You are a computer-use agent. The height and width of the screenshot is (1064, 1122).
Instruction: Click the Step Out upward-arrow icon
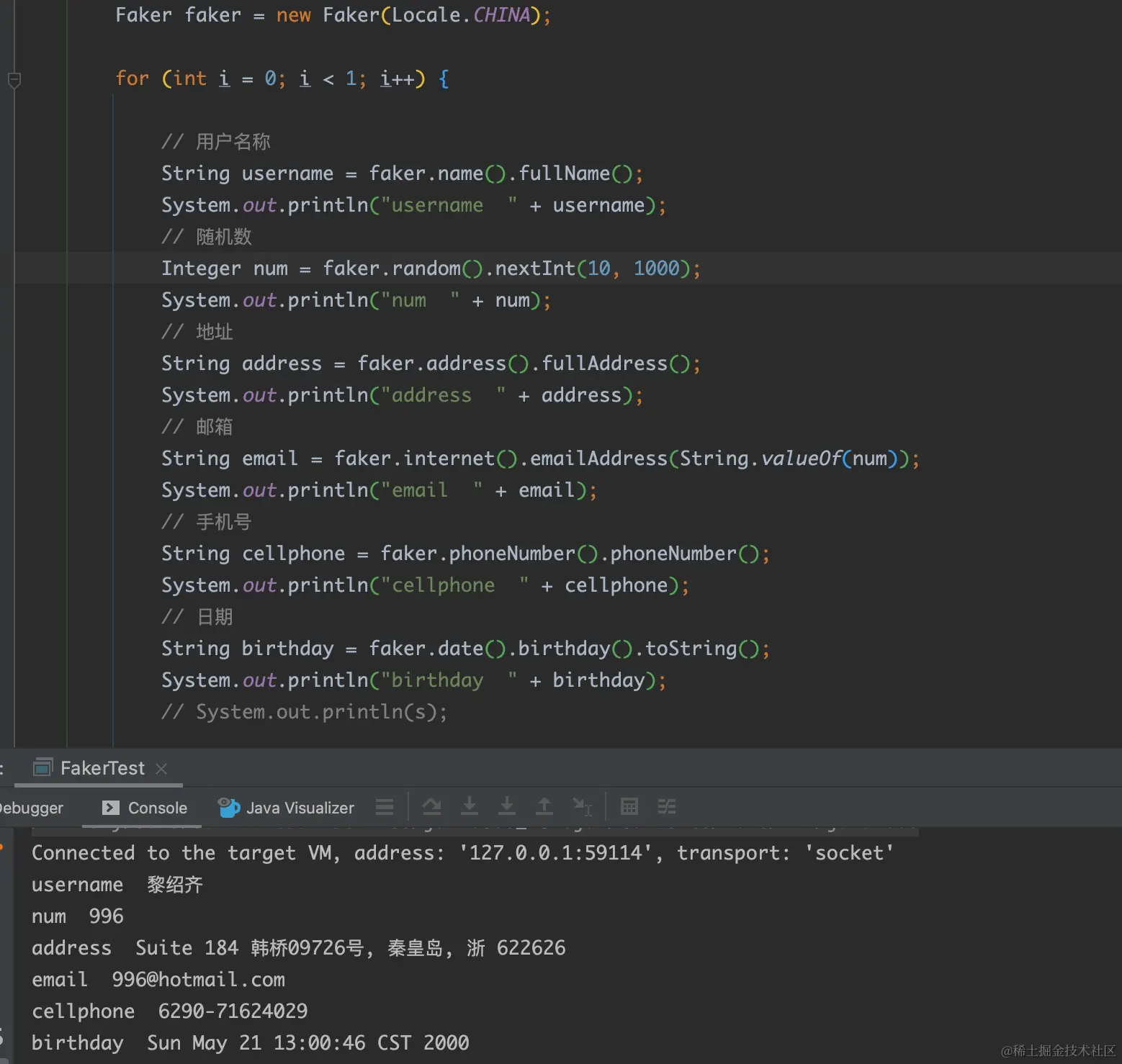[544, 807]
